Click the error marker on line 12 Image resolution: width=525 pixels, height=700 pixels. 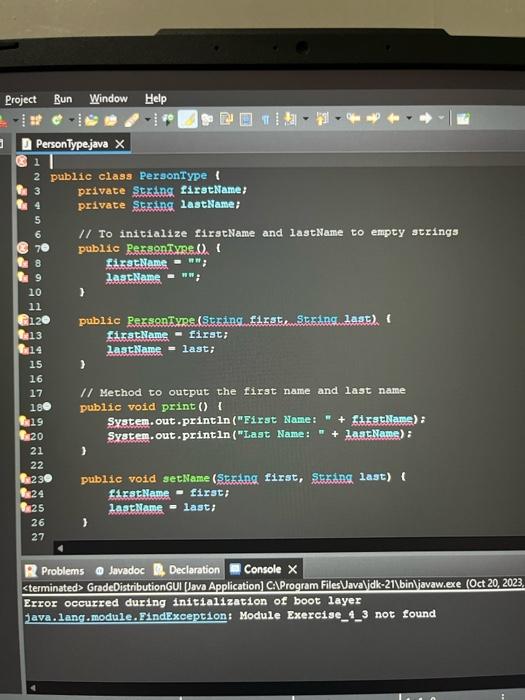pyautogui.click(x=23, y=320)
